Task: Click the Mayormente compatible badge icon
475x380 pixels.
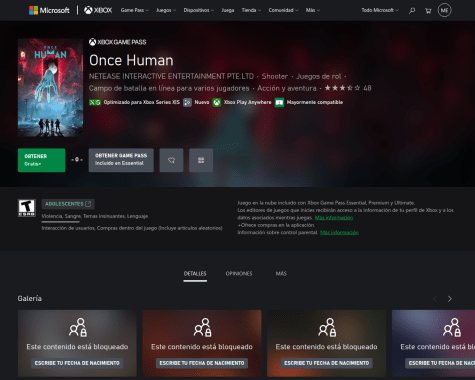Action: click(279, 102)
